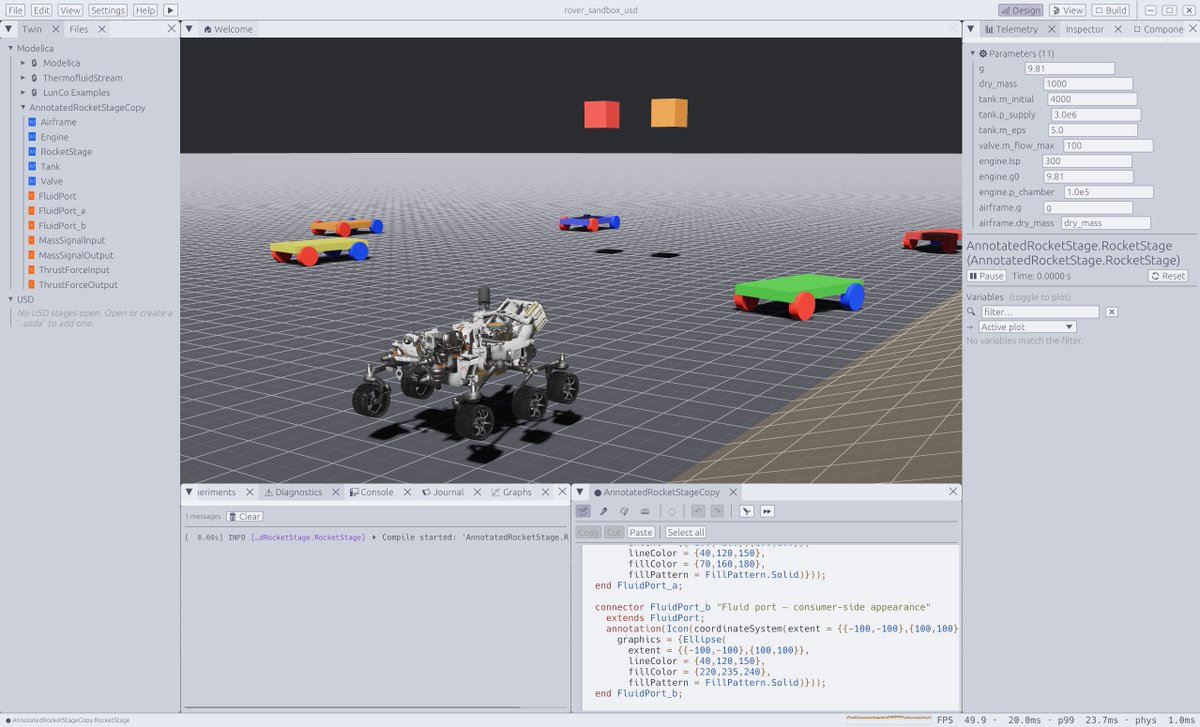Collapse the Parameters (11) section
The height and width of the screenshot is (727, 1200).
coord(972,53)
